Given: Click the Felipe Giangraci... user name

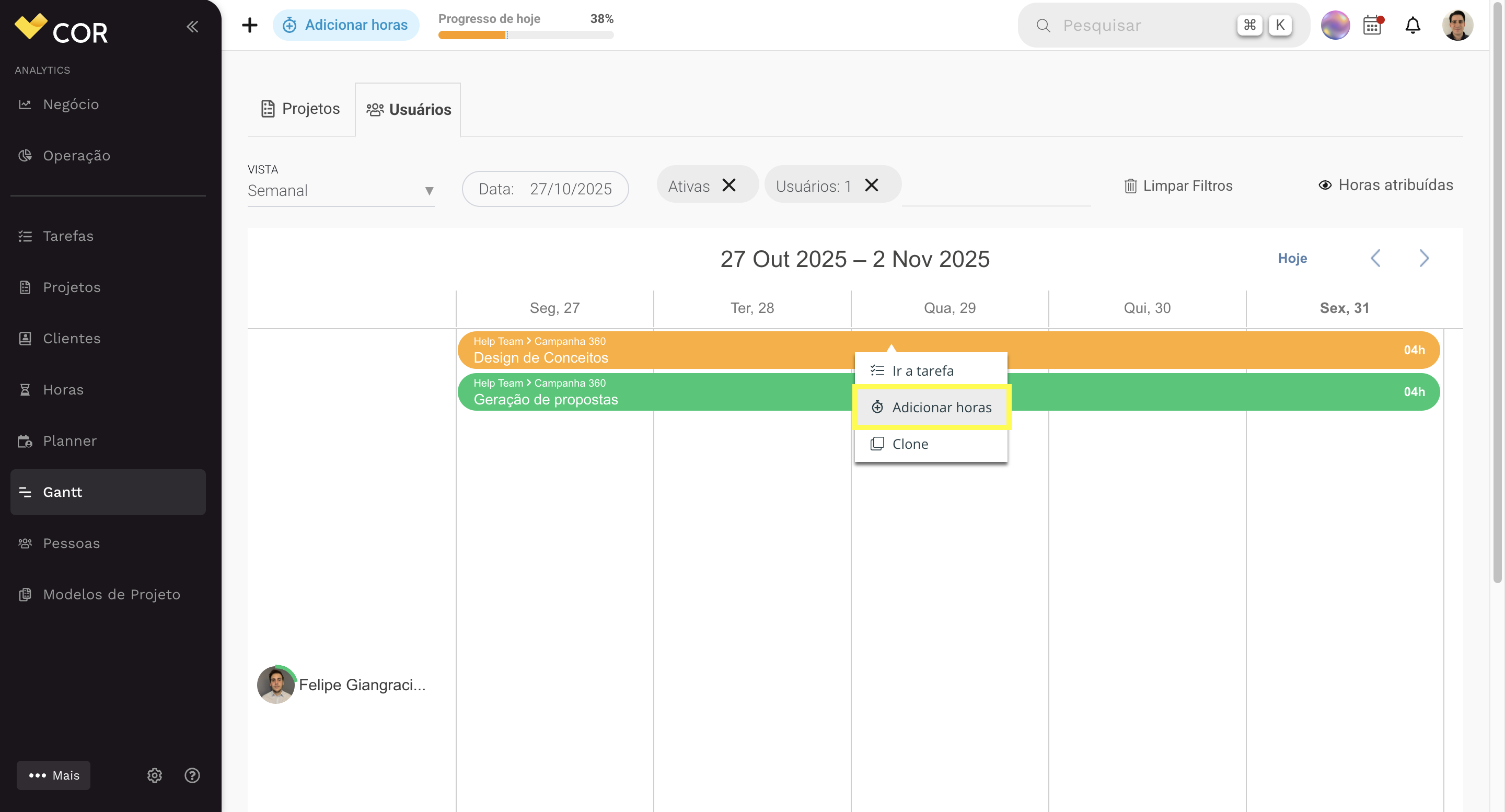Looking at the screenshot, I should point(362,685).
